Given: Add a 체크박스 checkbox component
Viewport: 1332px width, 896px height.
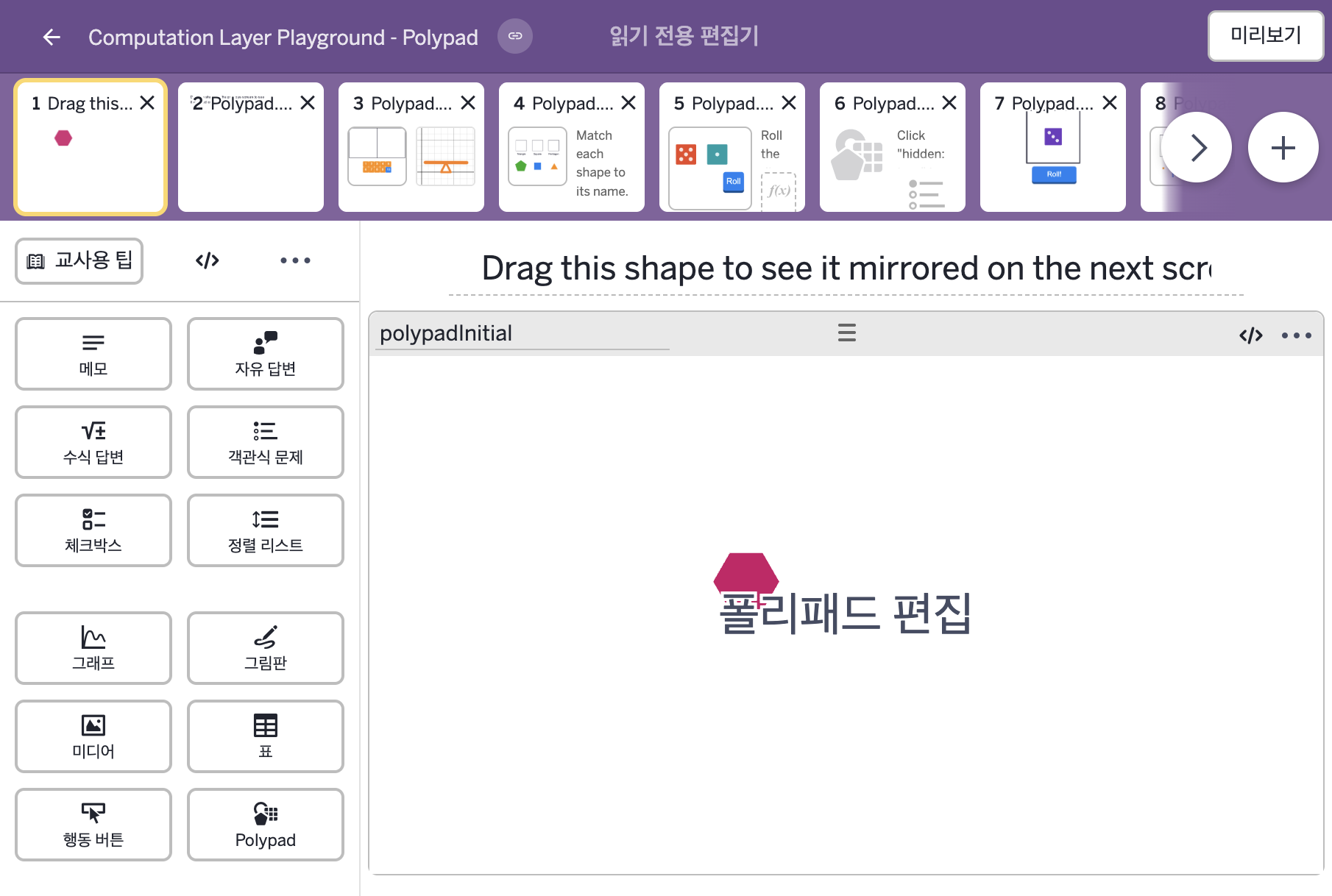Looking at the screenshot, I should tap(93, 530).
